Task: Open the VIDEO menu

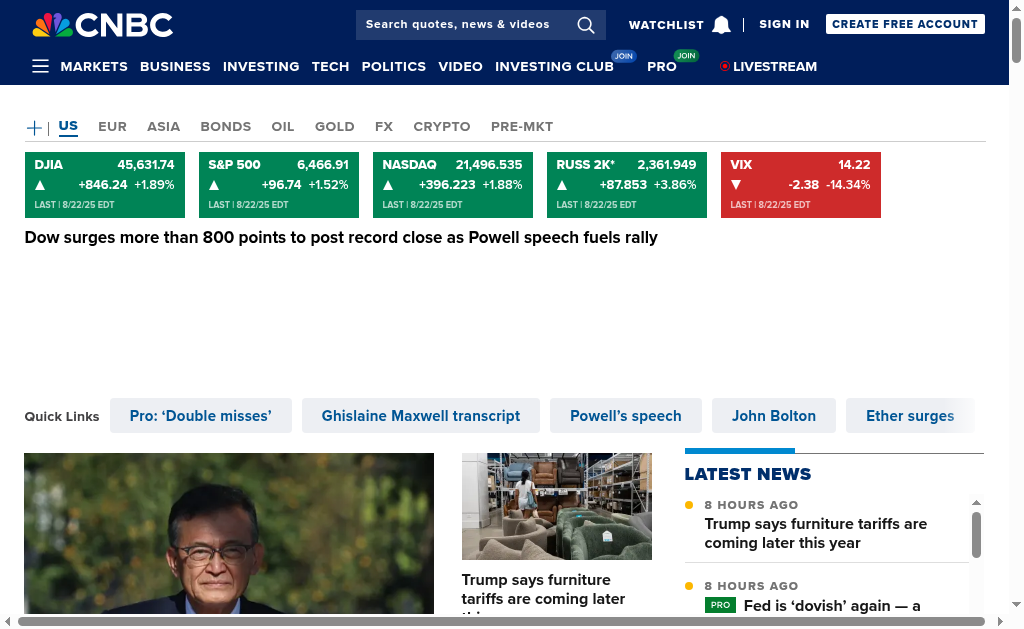Action: [460, 67]
